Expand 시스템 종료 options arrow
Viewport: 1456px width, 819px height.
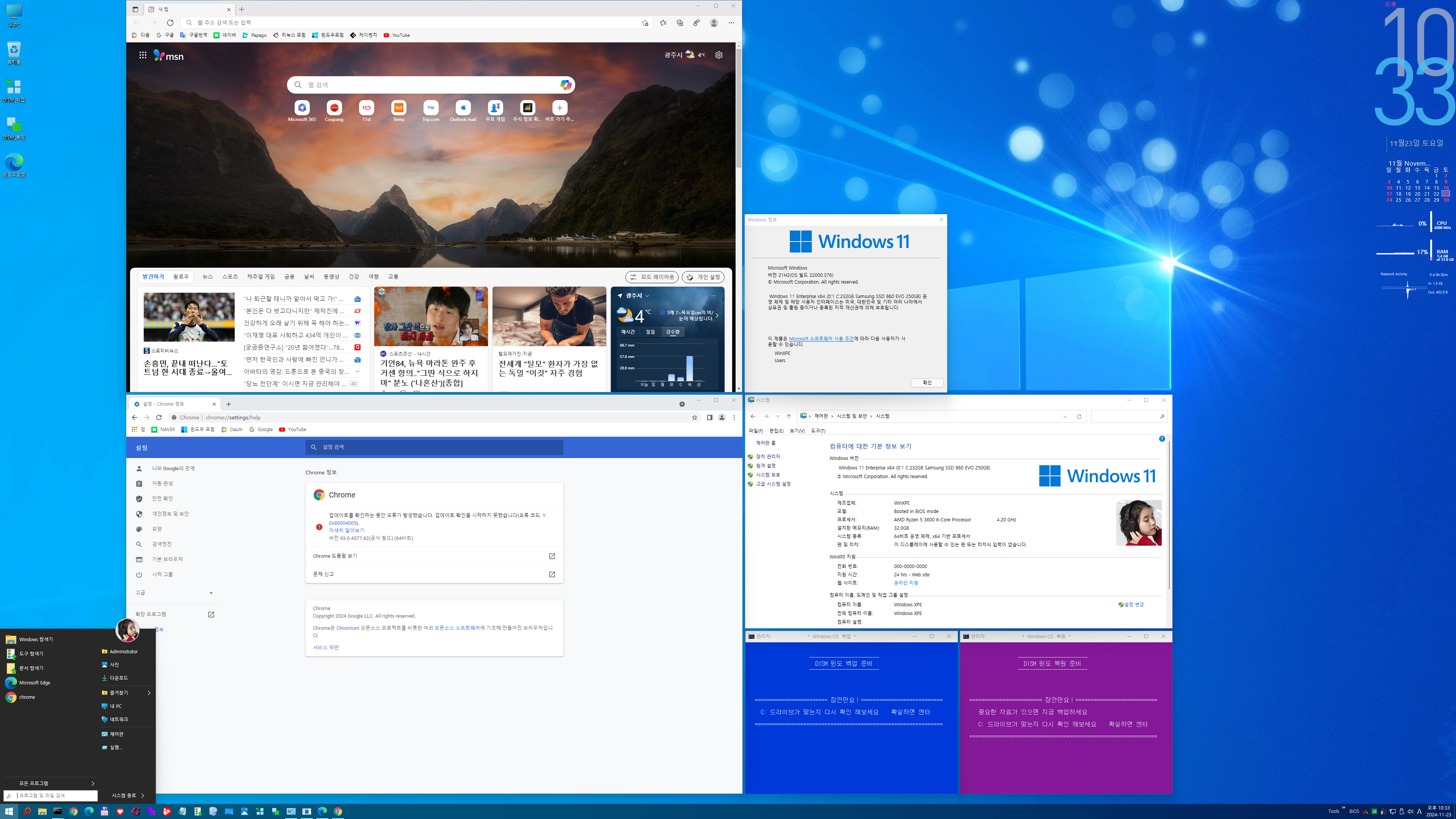[143, 795]
